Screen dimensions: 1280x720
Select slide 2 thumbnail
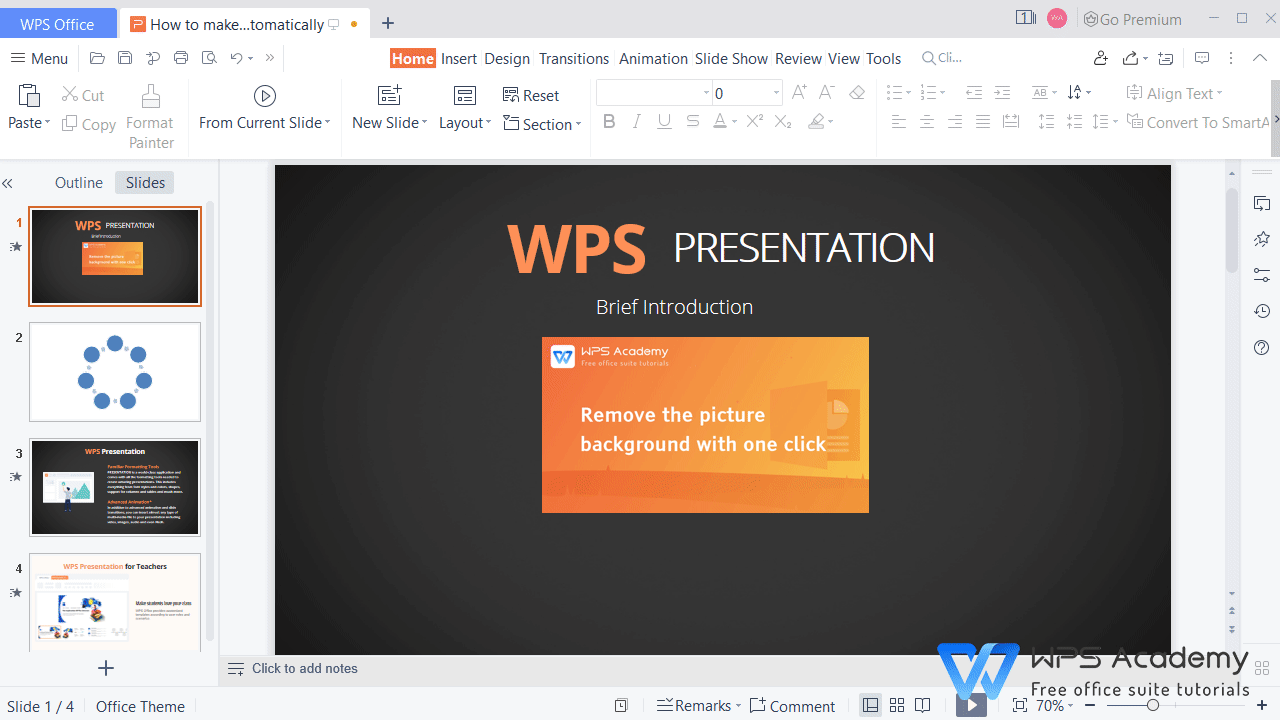pos(115,372)
